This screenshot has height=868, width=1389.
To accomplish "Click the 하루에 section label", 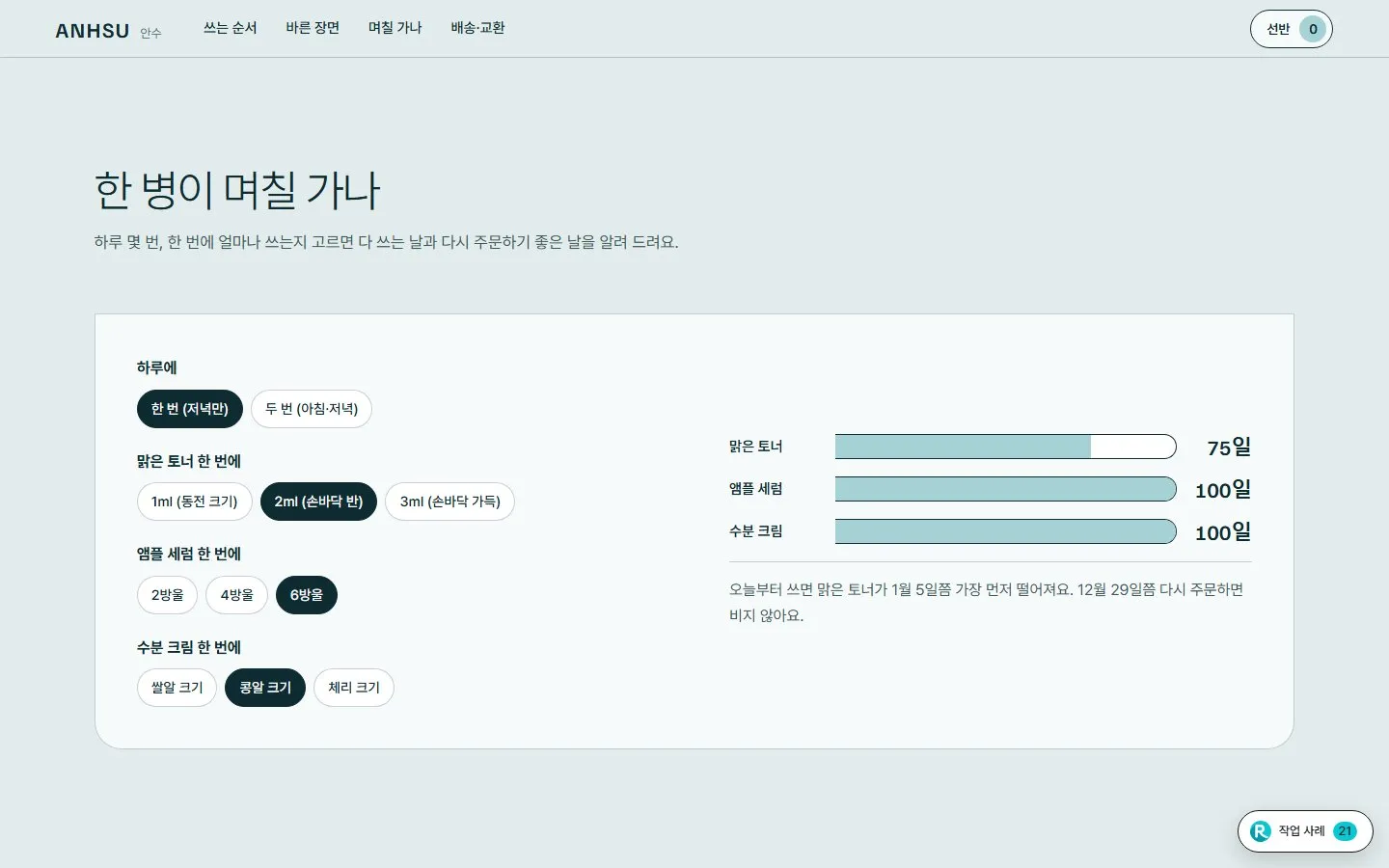I will coord(156,367).
